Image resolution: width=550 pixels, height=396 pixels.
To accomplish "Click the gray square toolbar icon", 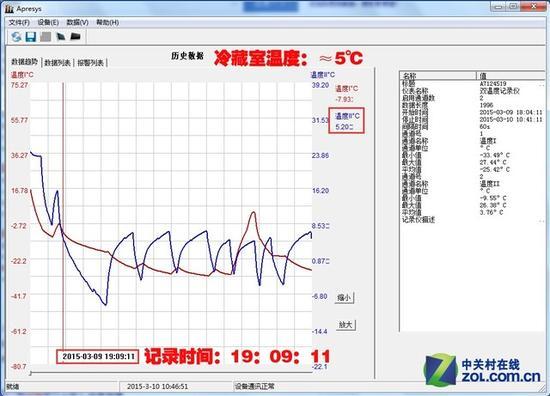I will [x=46, y=36].
